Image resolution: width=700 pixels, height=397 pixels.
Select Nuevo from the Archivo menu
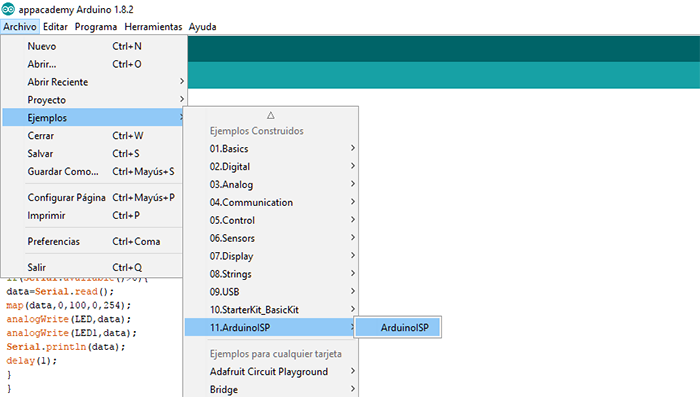pyautogui.click(x=93, y=46)
